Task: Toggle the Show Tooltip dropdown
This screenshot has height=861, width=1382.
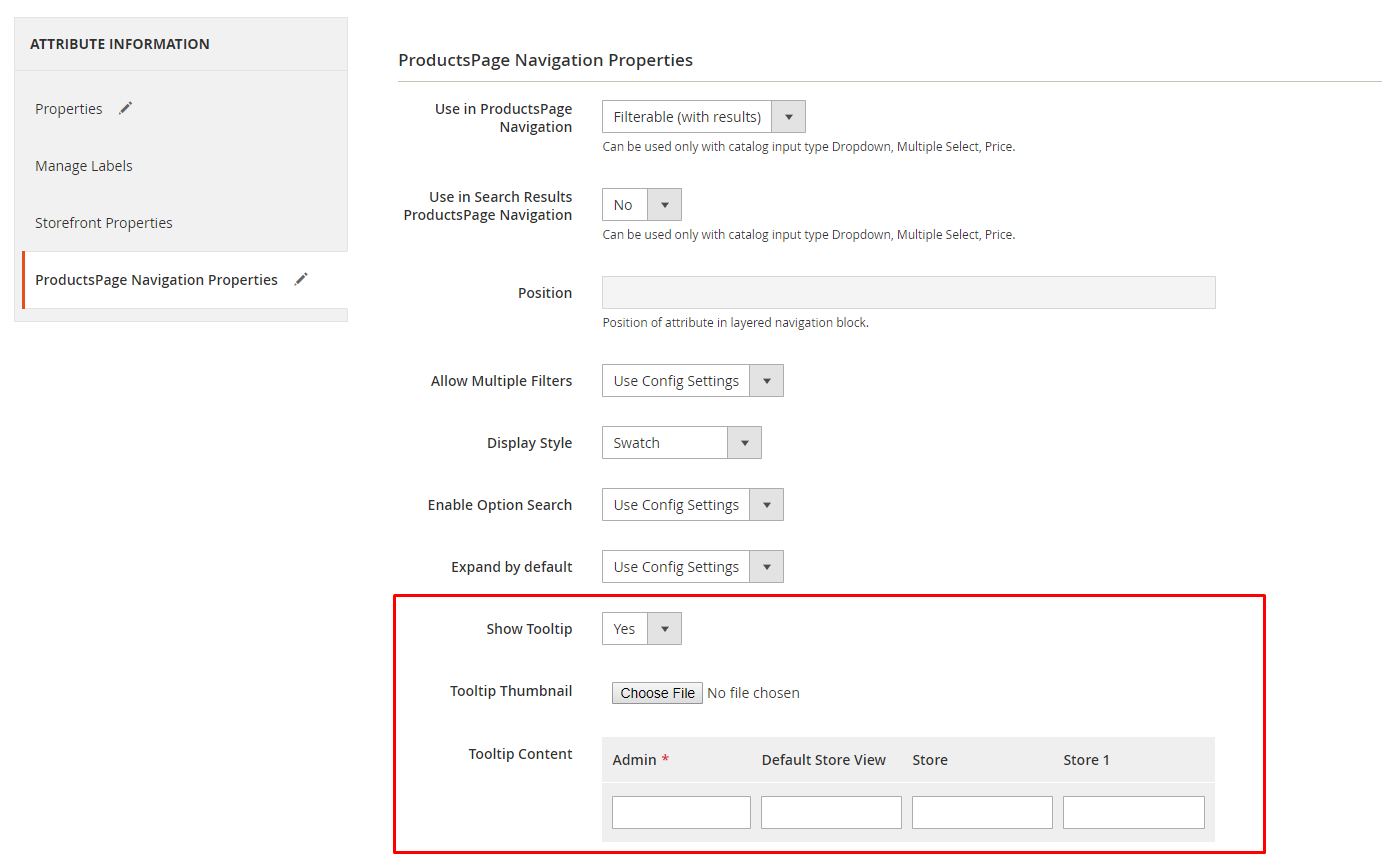Action: point(641,629)
